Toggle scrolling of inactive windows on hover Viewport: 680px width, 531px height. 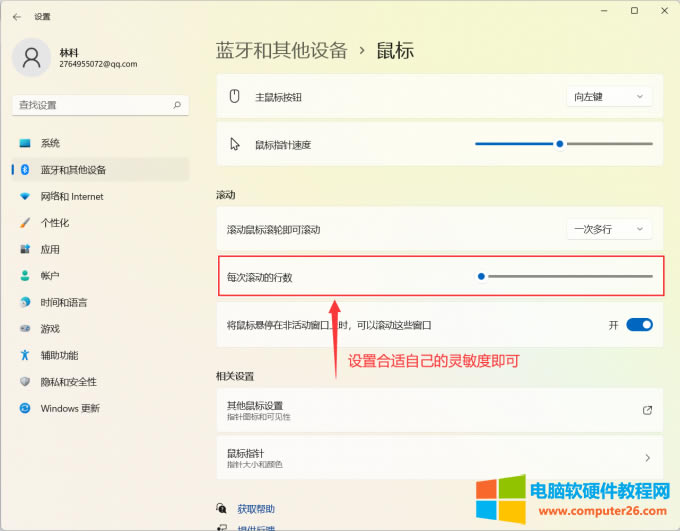coord(639,325)
